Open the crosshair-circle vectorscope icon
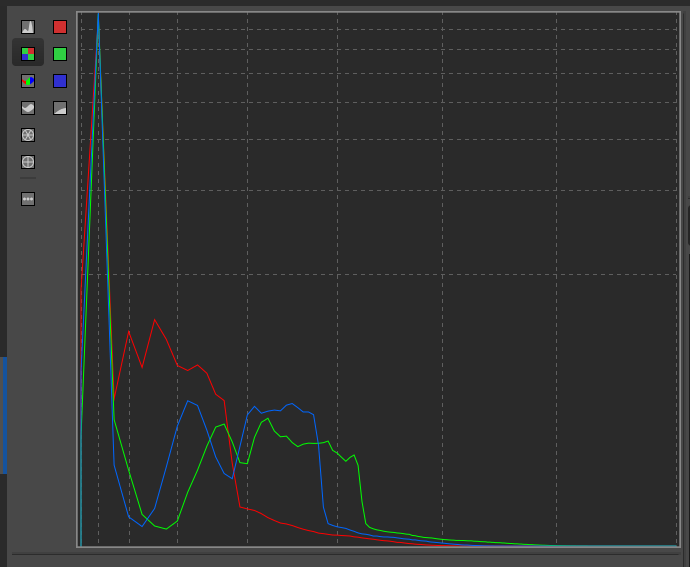Screen dimensions: 690x567 click(28, 162)
